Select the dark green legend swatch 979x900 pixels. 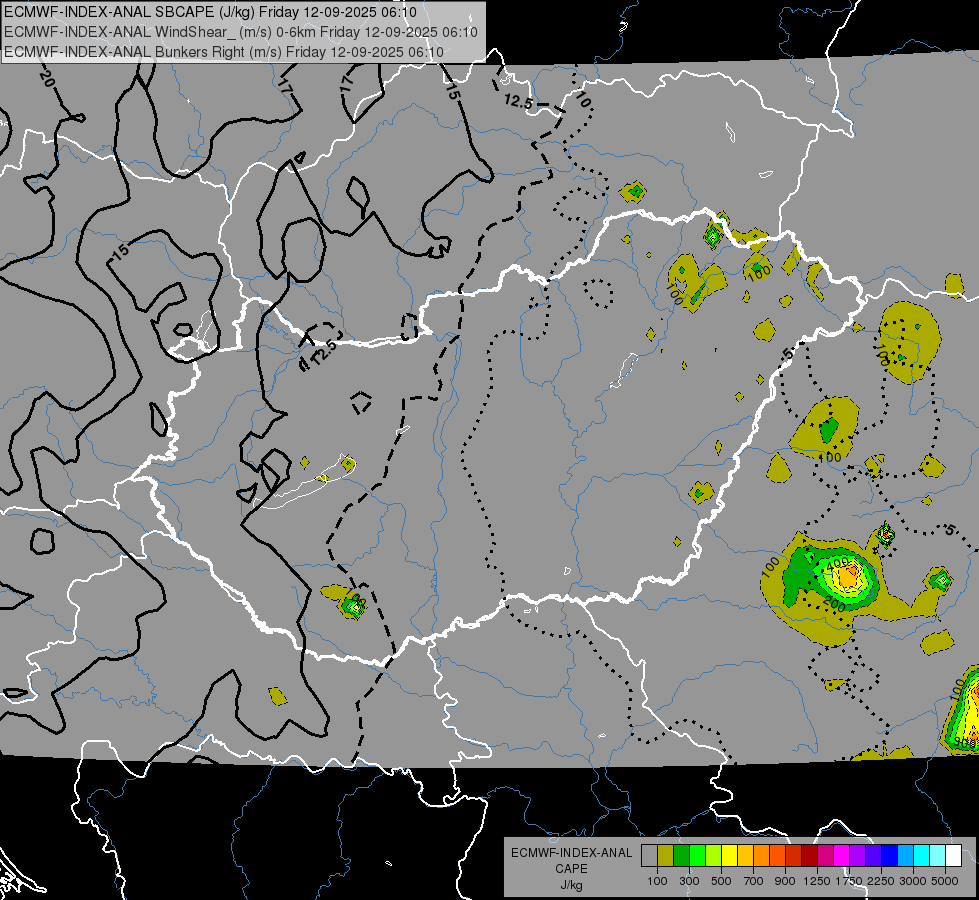(682, 856)
